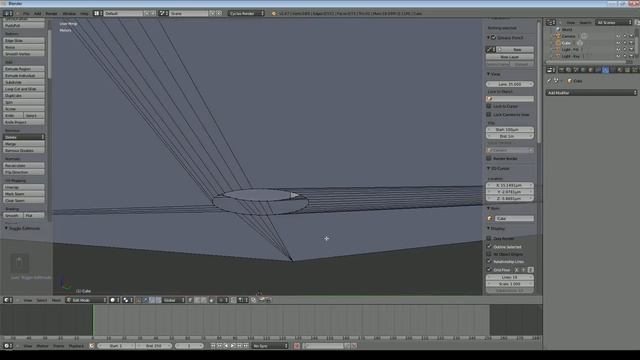
Task: Click the play animation button in timeline
Action: [x=233, y=346]
